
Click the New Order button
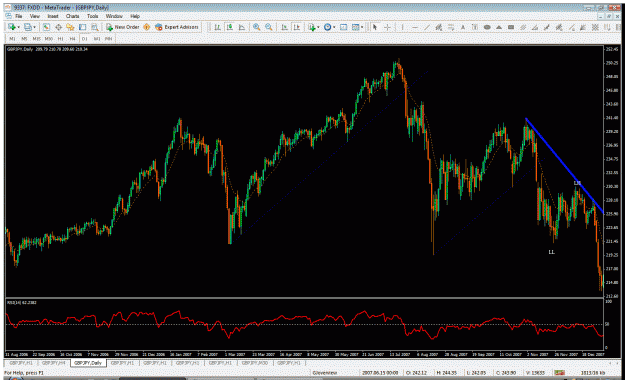click(123, 27)
